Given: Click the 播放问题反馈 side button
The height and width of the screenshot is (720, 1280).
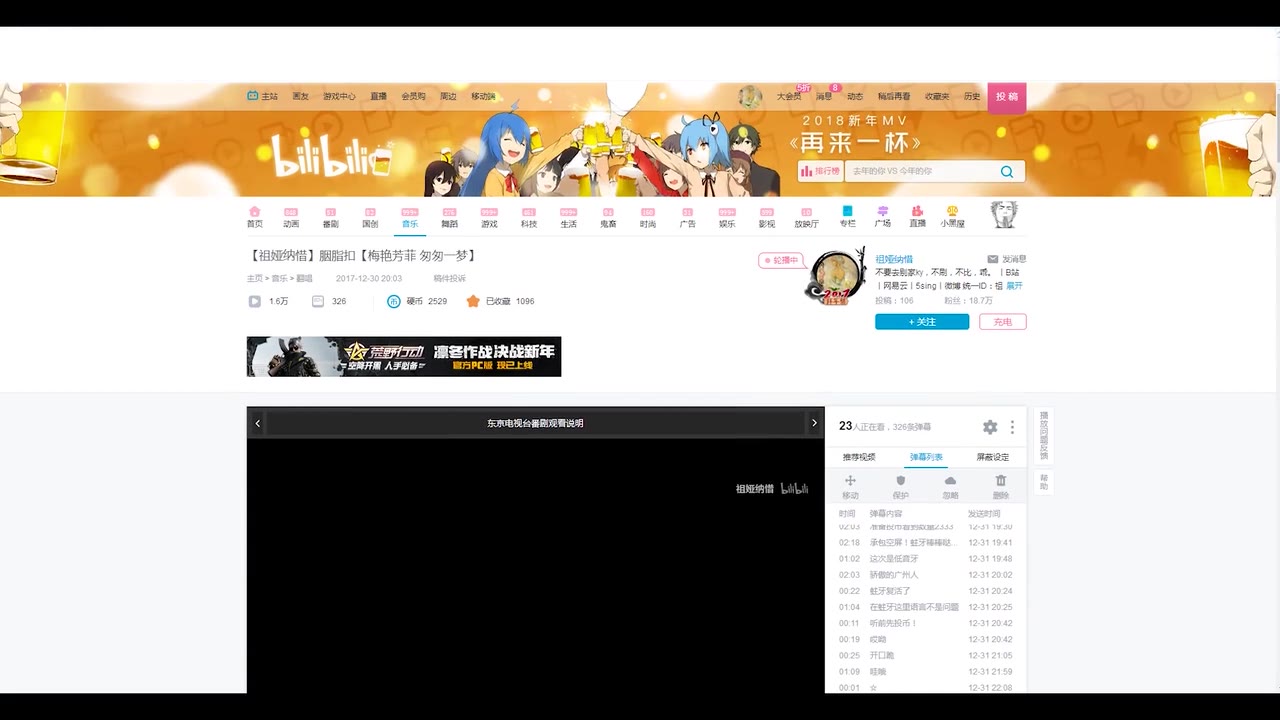Looking at the screenshot, I should (x=1044, y=435).
